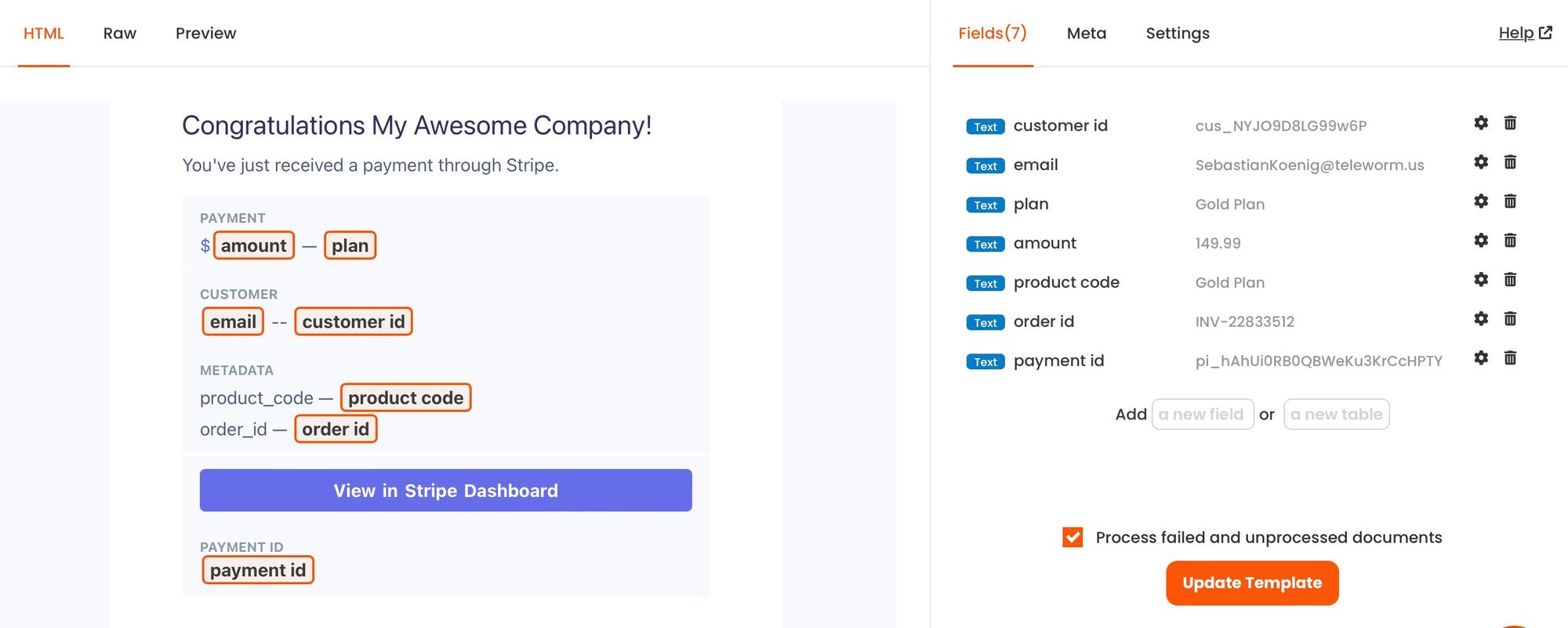Screen dimensions: 1568x628
Task: Open settings gear for plan field
Action: [x=1480, y=201]
